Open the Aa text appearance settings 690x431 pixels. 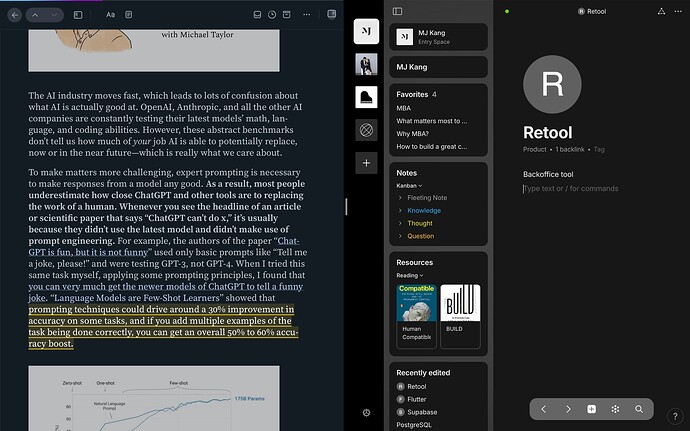click(x=110, y=15)
